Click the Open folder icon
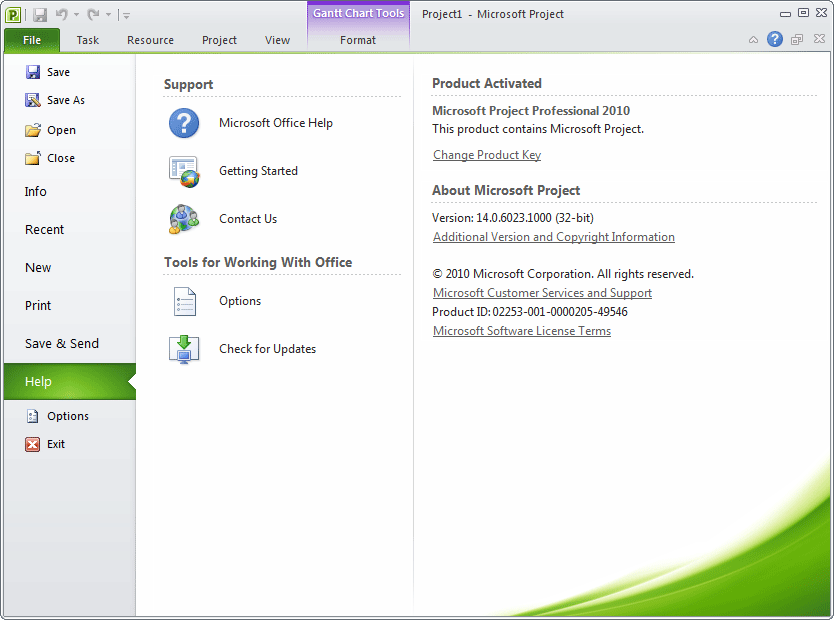 point(33,130)
